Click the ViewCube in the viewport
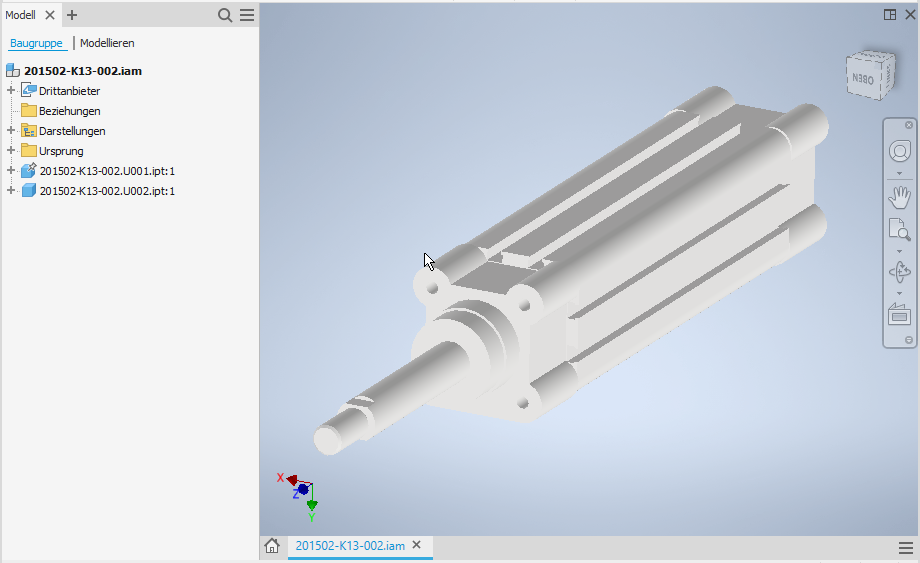 pyautogui.click(x=864, y=76)
